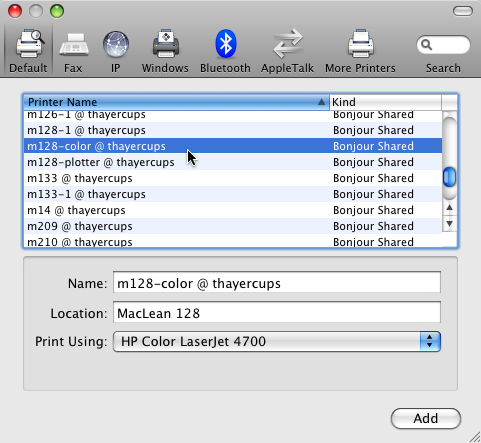This screenshot has height=443, width=481.
Task: Click the Bonjour Shared cell for m14
Action: 373,210
